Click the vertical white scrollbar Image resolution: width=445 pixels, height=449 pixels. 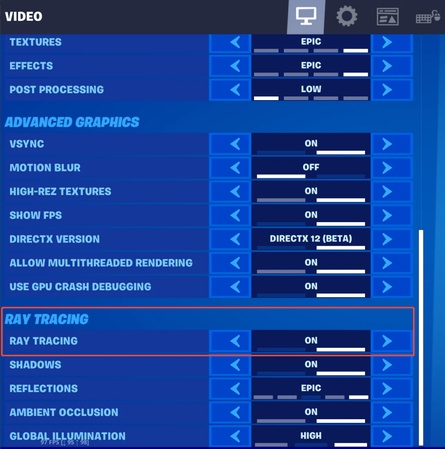421,337
